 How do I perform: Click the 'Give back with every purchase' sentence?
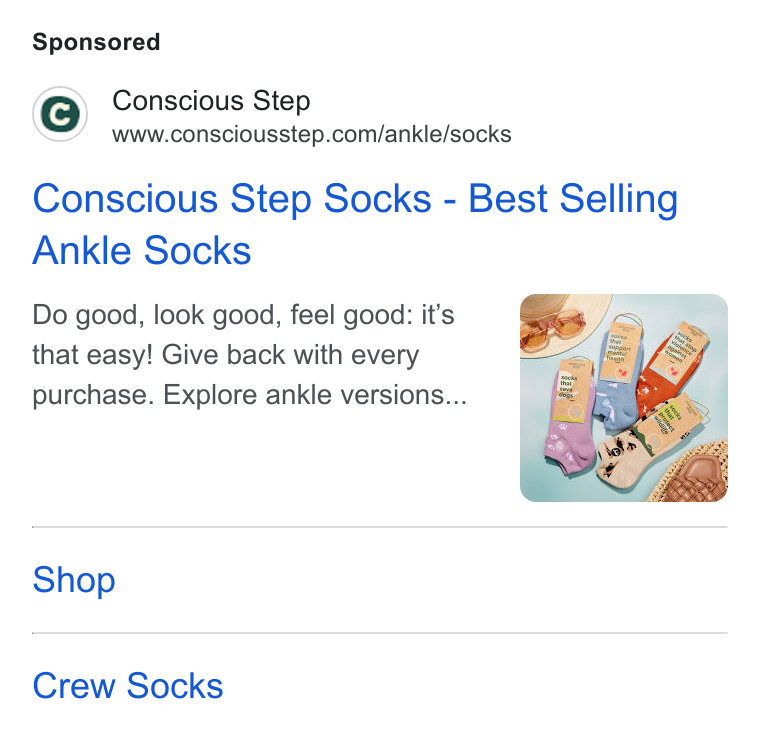[x=225, y=375]
